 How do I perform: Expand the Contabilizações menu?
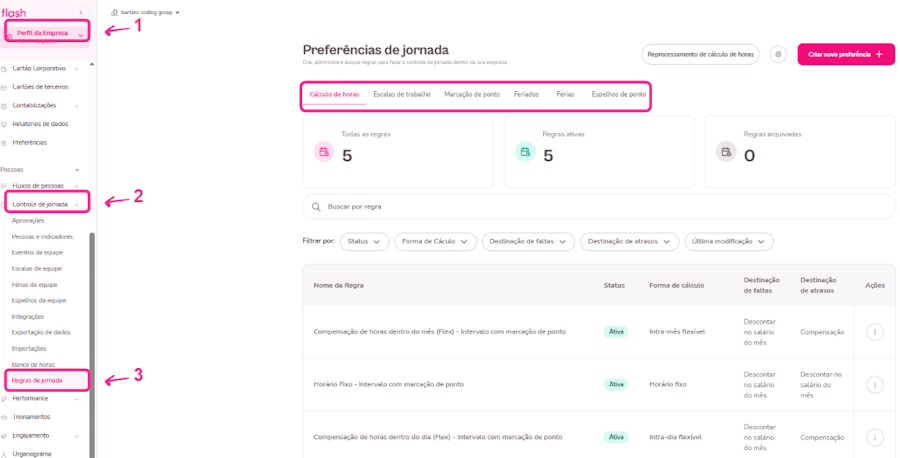(77, 106)
